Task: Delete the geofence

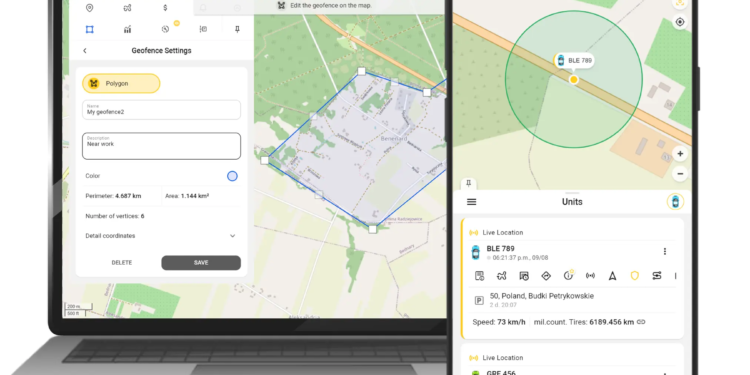Action: tap(121, 263)
